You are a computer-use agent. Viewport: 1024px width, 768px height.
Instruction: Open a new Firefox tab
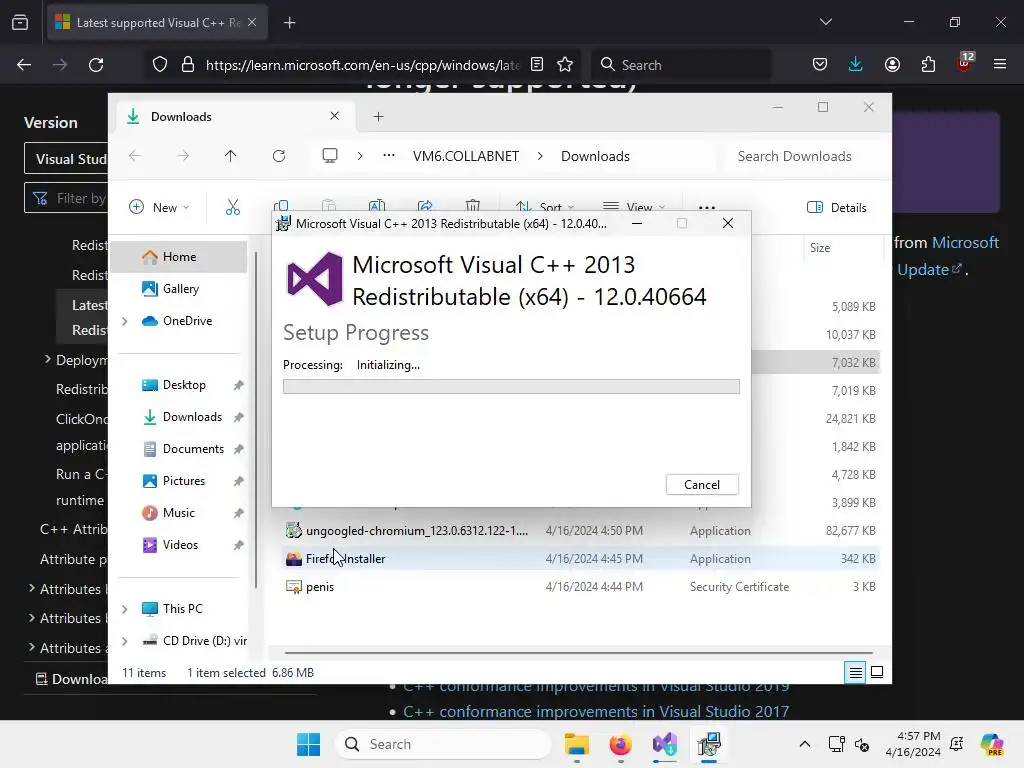290,23
